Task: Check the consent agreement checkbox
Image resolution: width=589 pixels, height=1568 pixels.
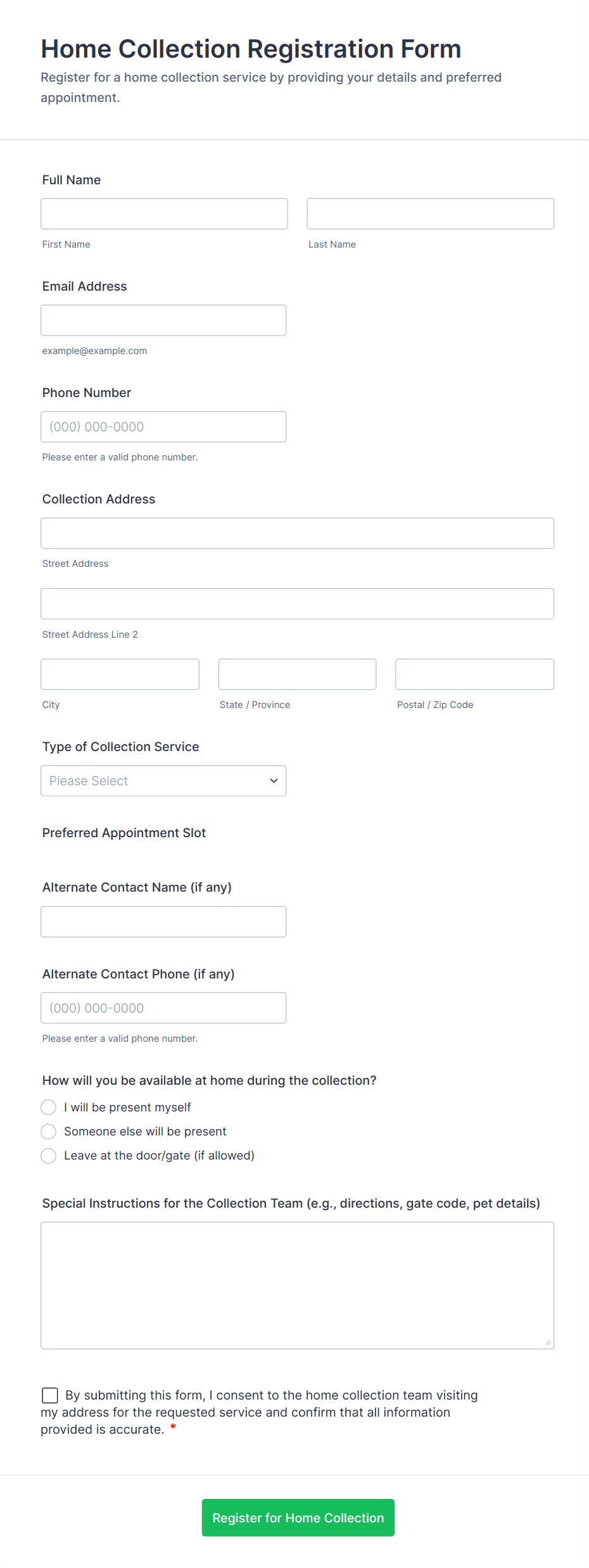Action: [50, 1395]
